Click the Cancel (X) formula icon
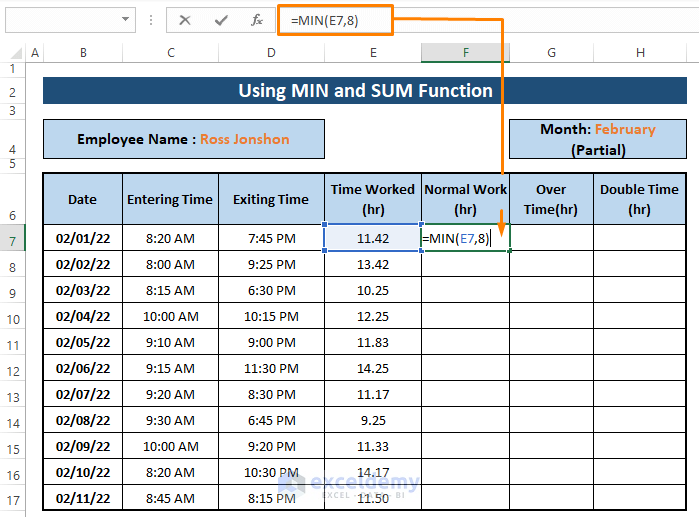Viewport: 699px width, 517px height. click(x=185, y=20)
